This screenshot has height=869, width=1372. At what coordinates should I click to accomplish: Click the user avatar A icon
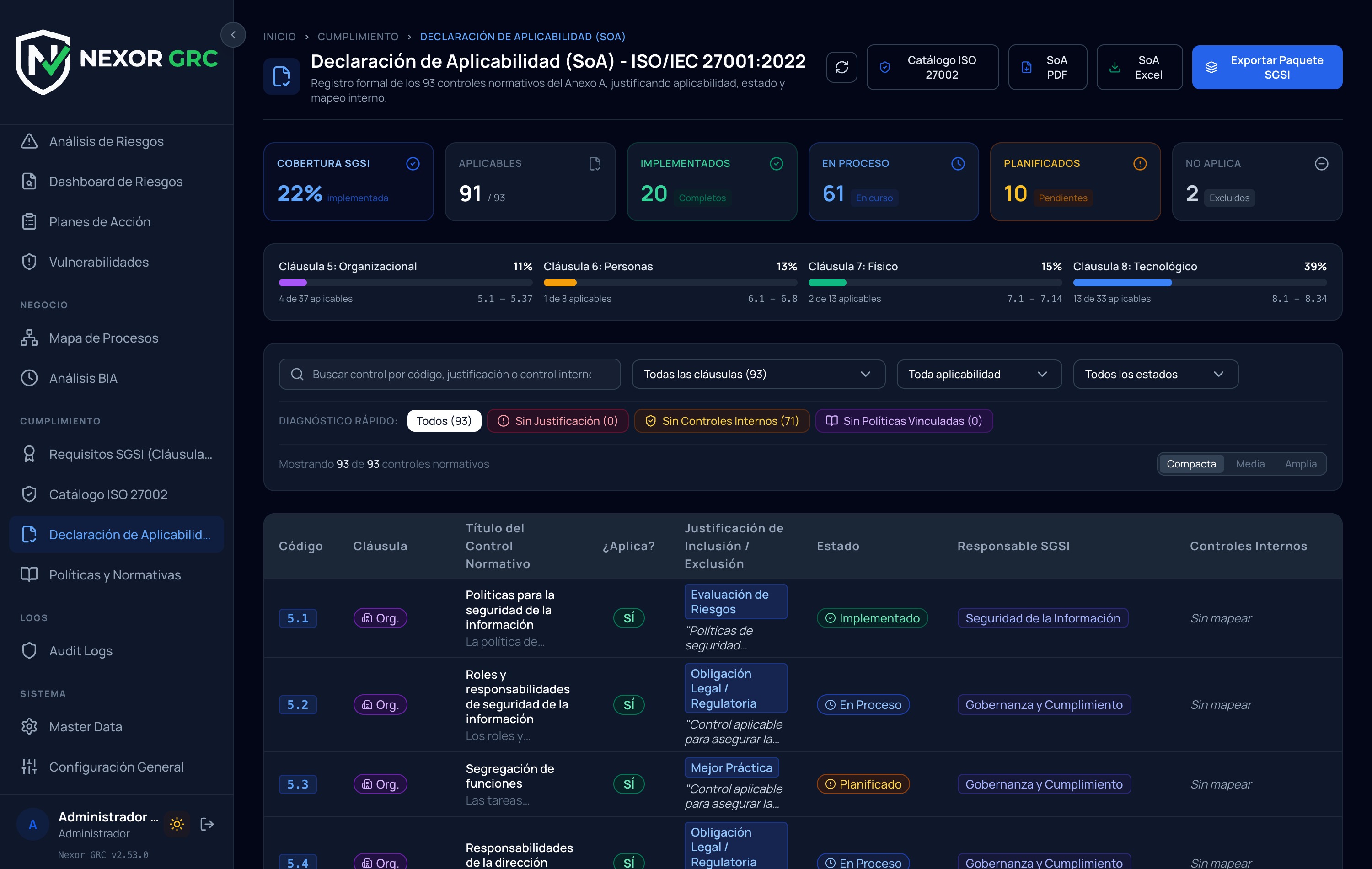(x=33, y=824)
